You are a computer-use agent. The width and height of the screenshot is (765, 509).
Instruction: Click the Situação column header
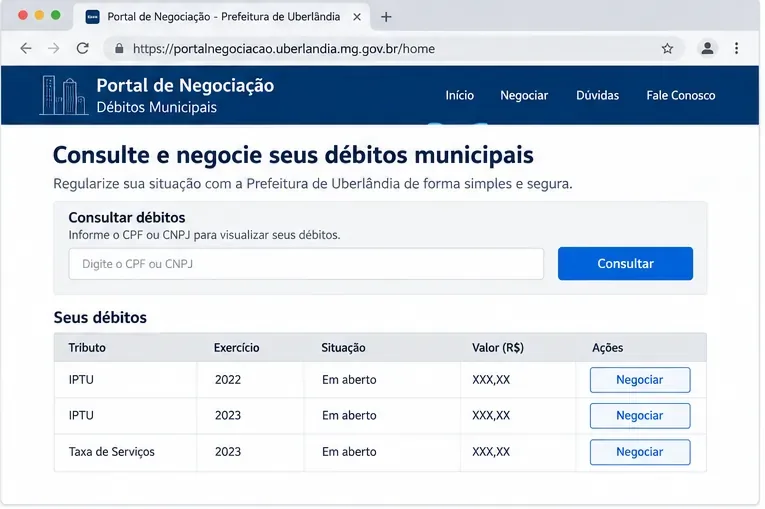click(343, 347)
